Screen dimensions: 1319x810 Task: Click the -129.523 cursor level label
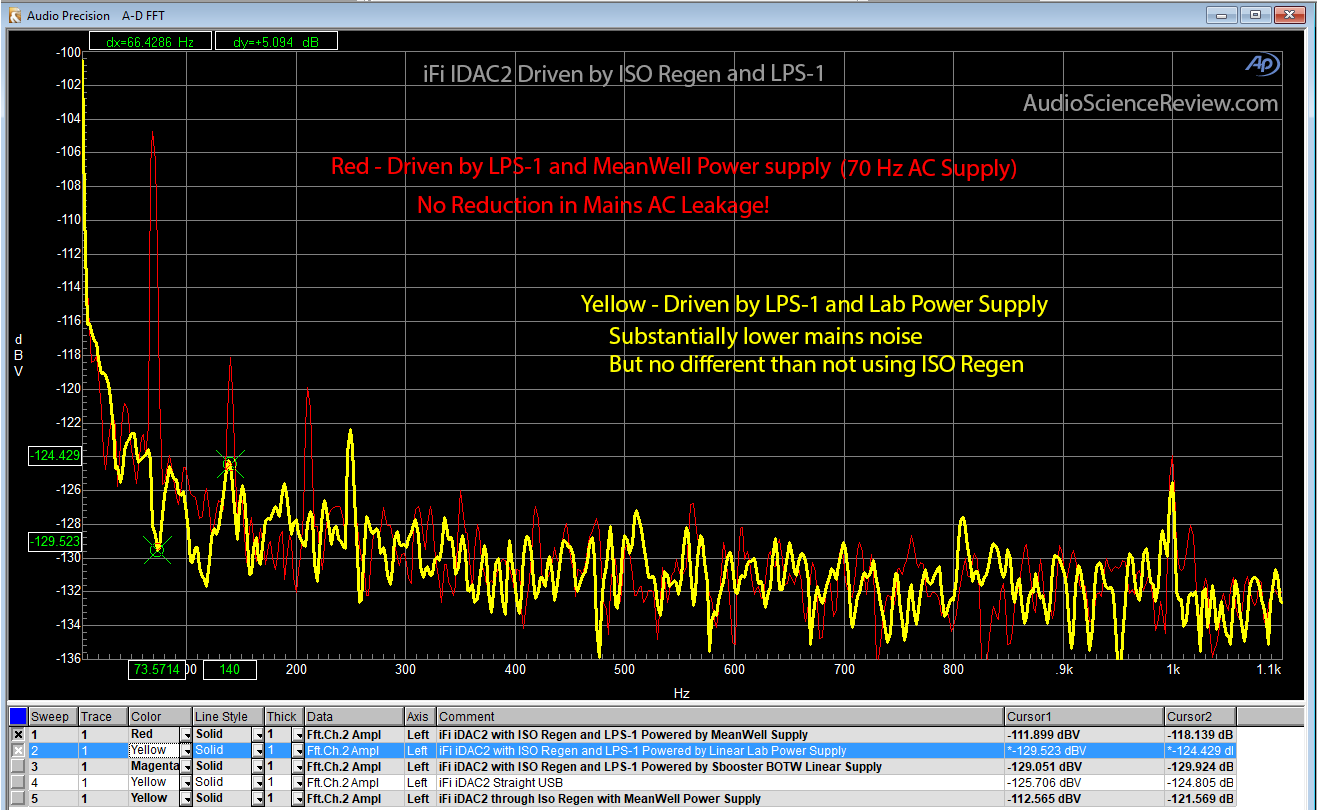pos(56,542)
